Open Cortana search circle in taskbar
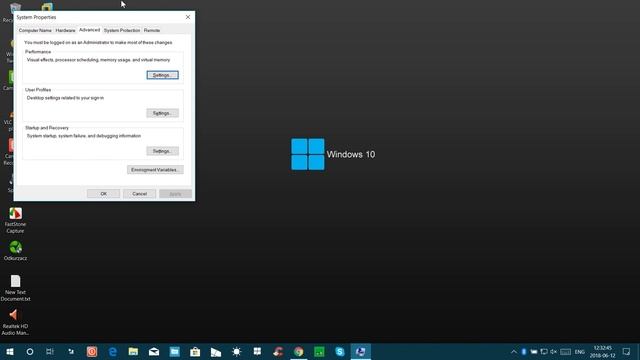Viewport: 640px width, 360px height. click(x=30, y=351)
